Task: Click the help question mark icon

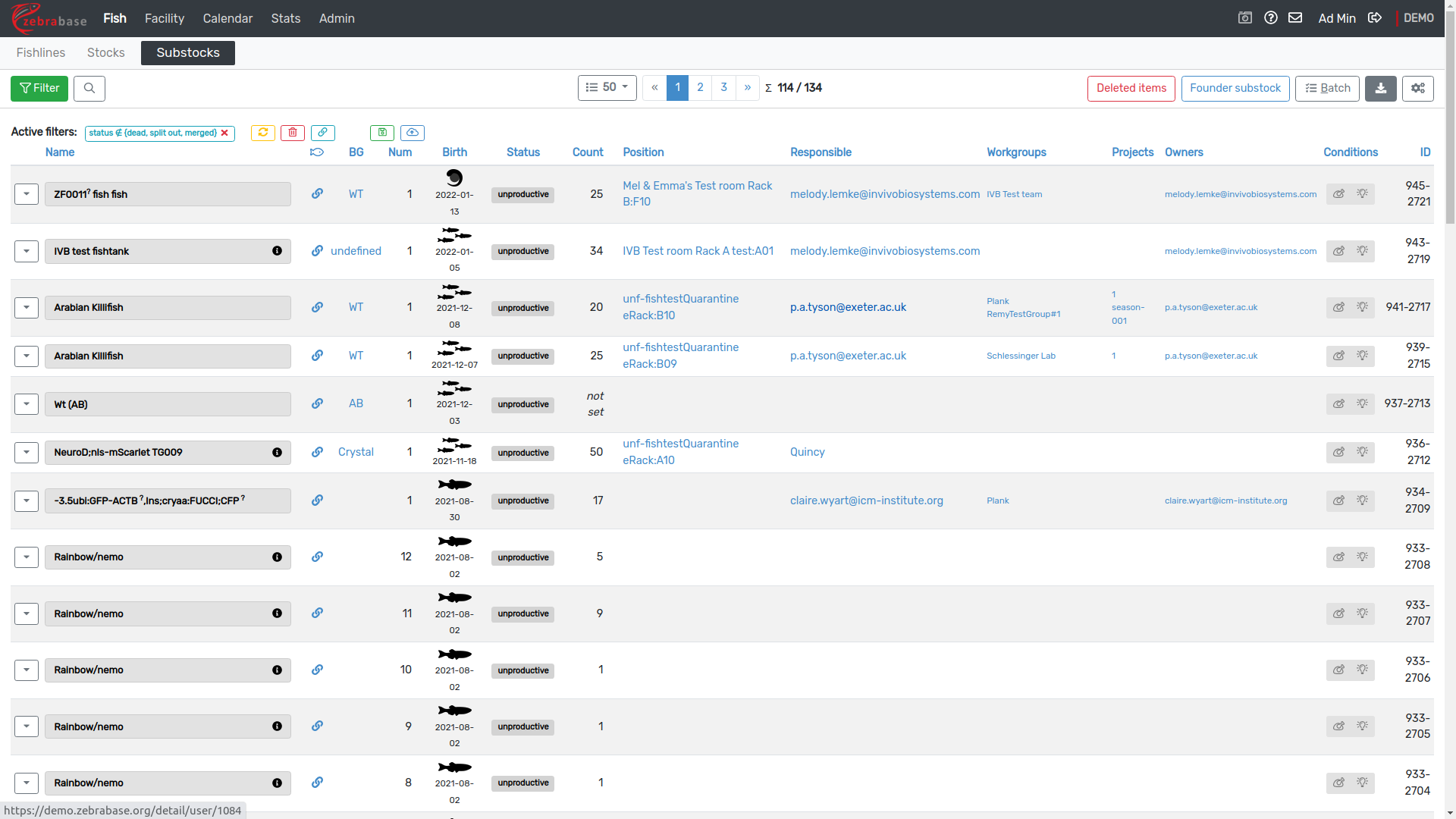Action: click(1271, 18)
